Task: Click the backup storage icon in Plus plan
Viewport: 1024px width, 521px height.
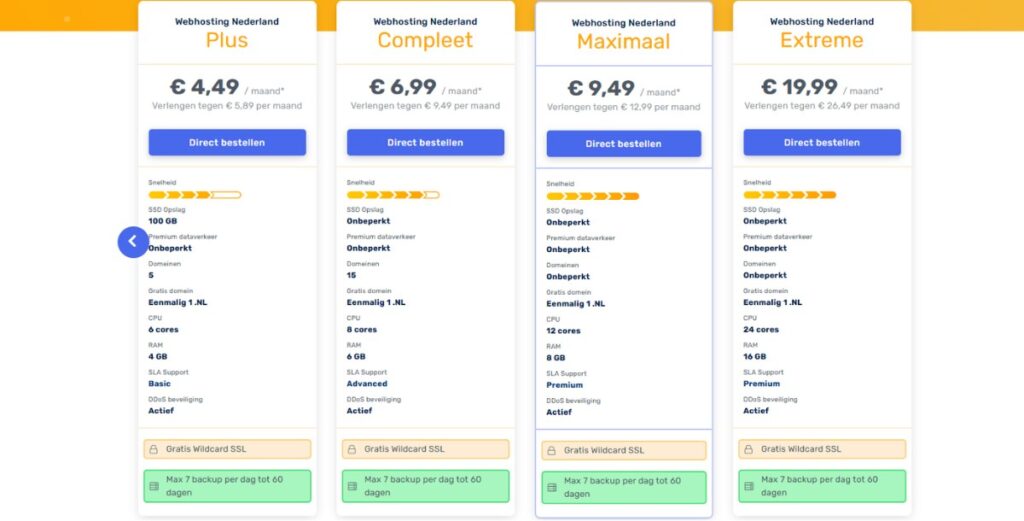Action: 154,486
